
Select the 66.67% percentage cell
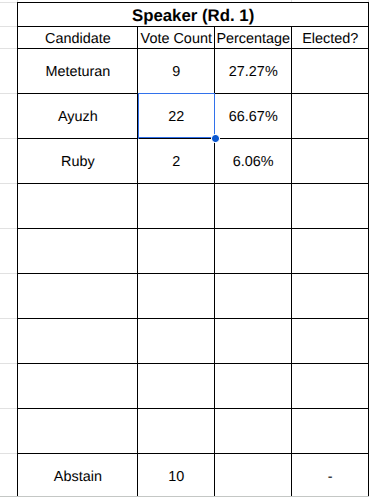point(253,116)
